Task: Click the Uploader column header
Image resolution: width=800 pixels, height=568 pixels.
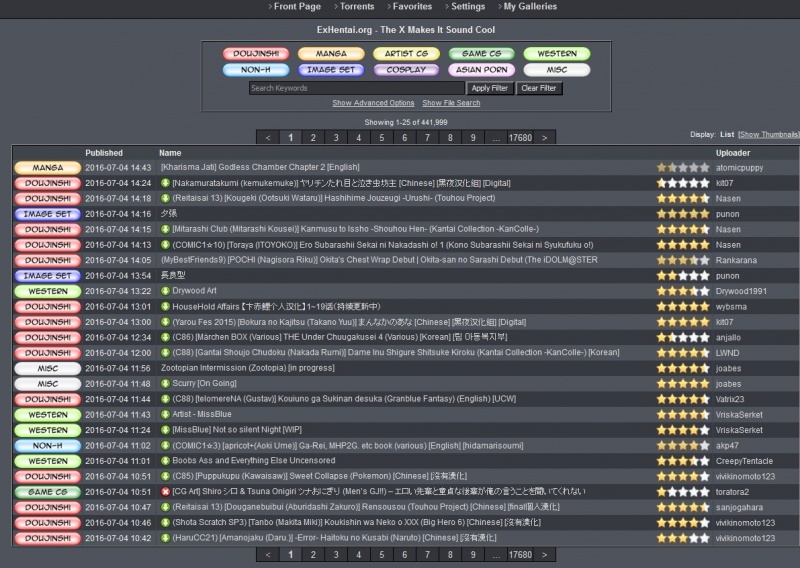Action: pos(733,153)
